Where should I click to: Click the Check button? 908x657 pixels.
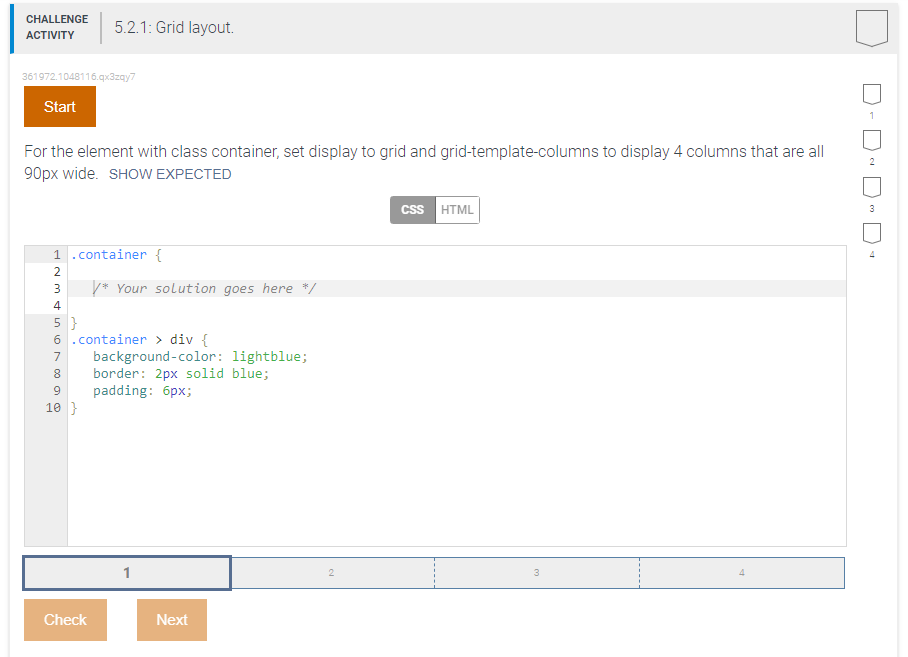64,620
